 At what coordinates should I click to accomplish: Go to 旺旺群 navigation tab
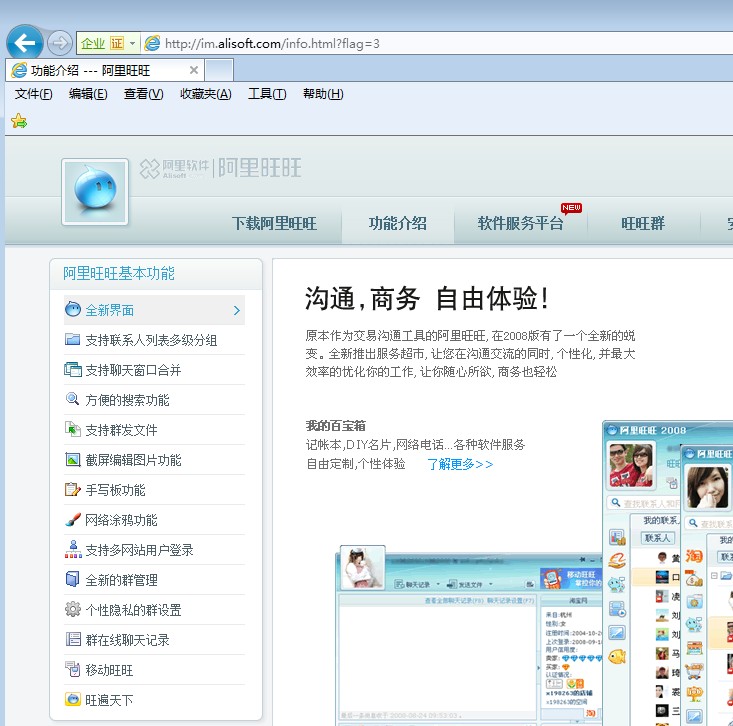coord(643,223)
